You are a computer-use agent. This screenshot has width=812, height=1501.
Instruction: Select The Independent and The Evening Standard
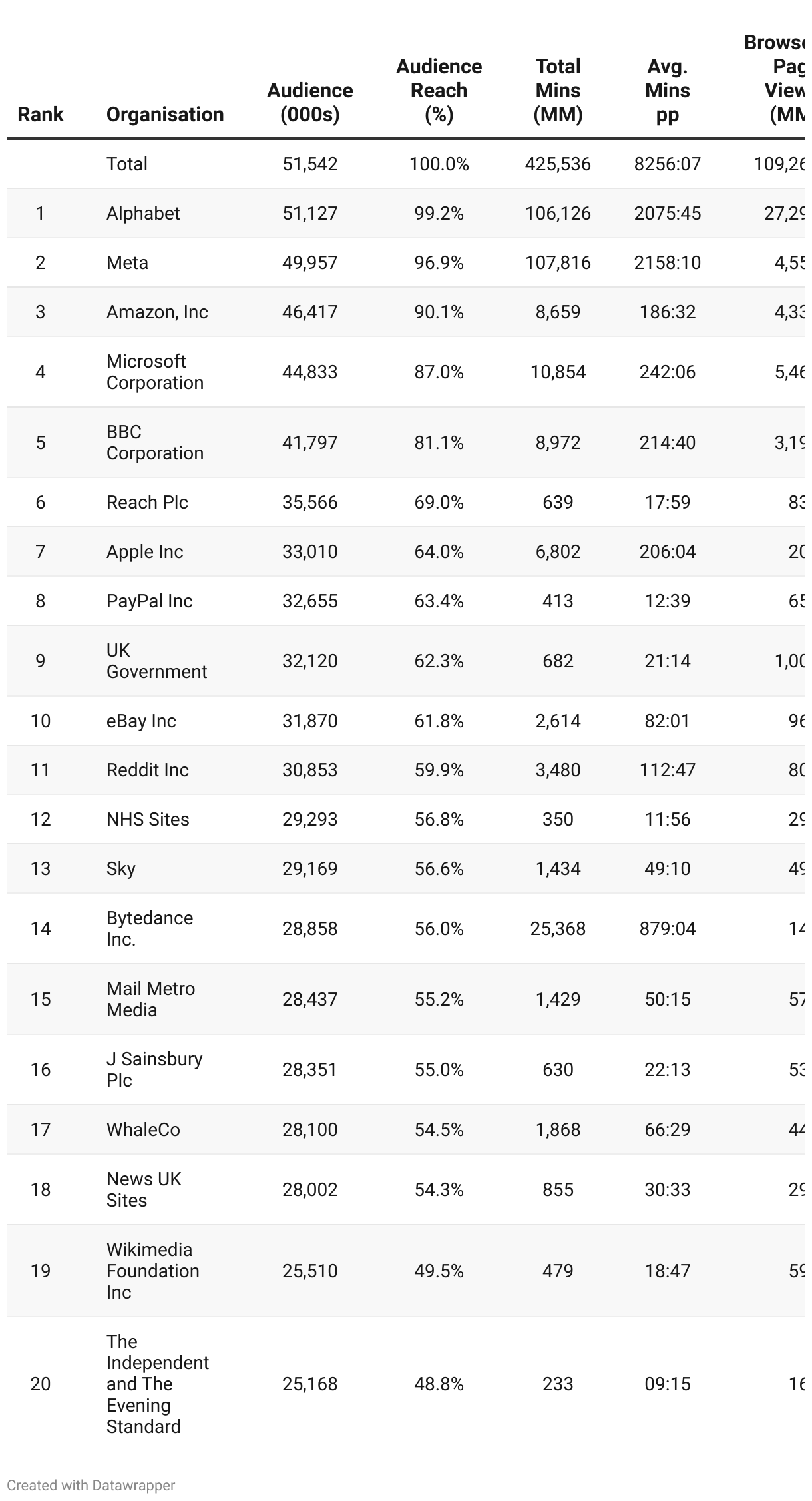click(158, 1384)
